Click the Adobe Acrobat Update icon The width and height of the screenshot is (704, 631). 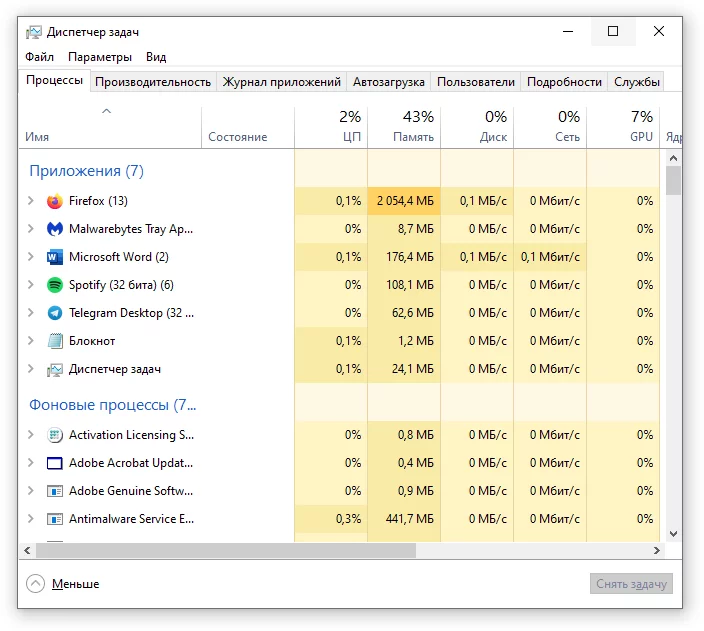tap(55, 463)
